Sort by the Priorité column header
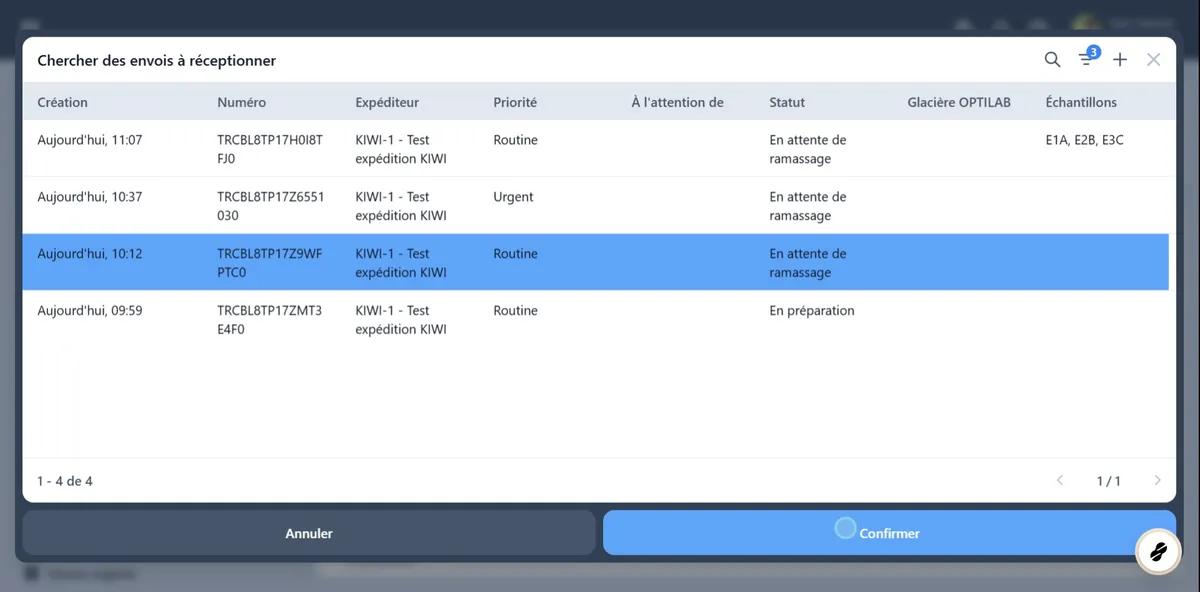This screenshot has width=1200, height=592. click(514, 101)
